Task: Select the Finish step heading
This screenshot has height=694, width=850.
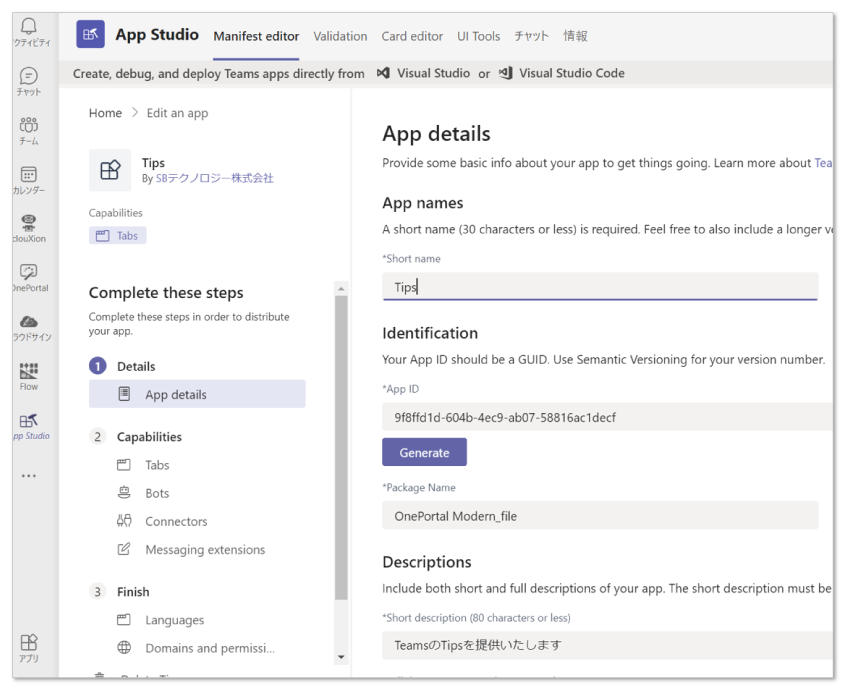Action: pos(133,592)
